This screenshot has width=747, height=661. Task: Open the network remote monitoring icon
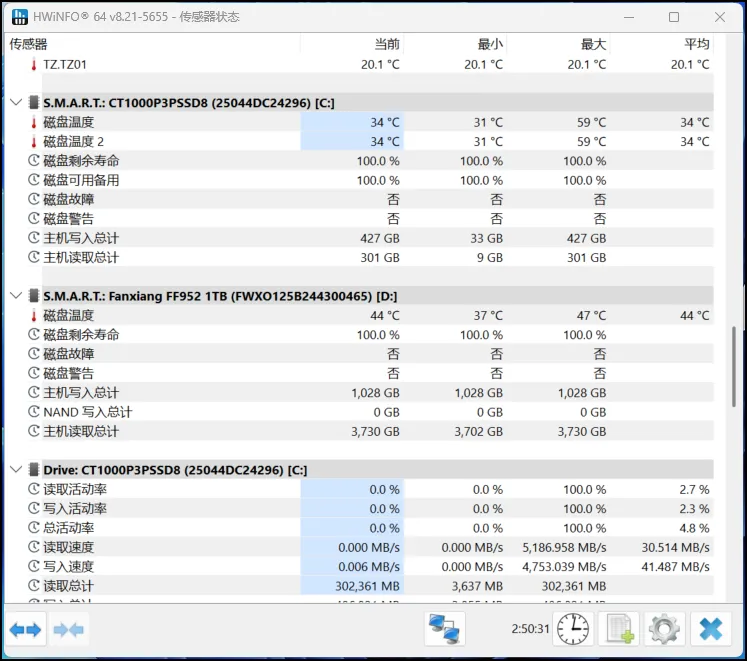[444, 629]
